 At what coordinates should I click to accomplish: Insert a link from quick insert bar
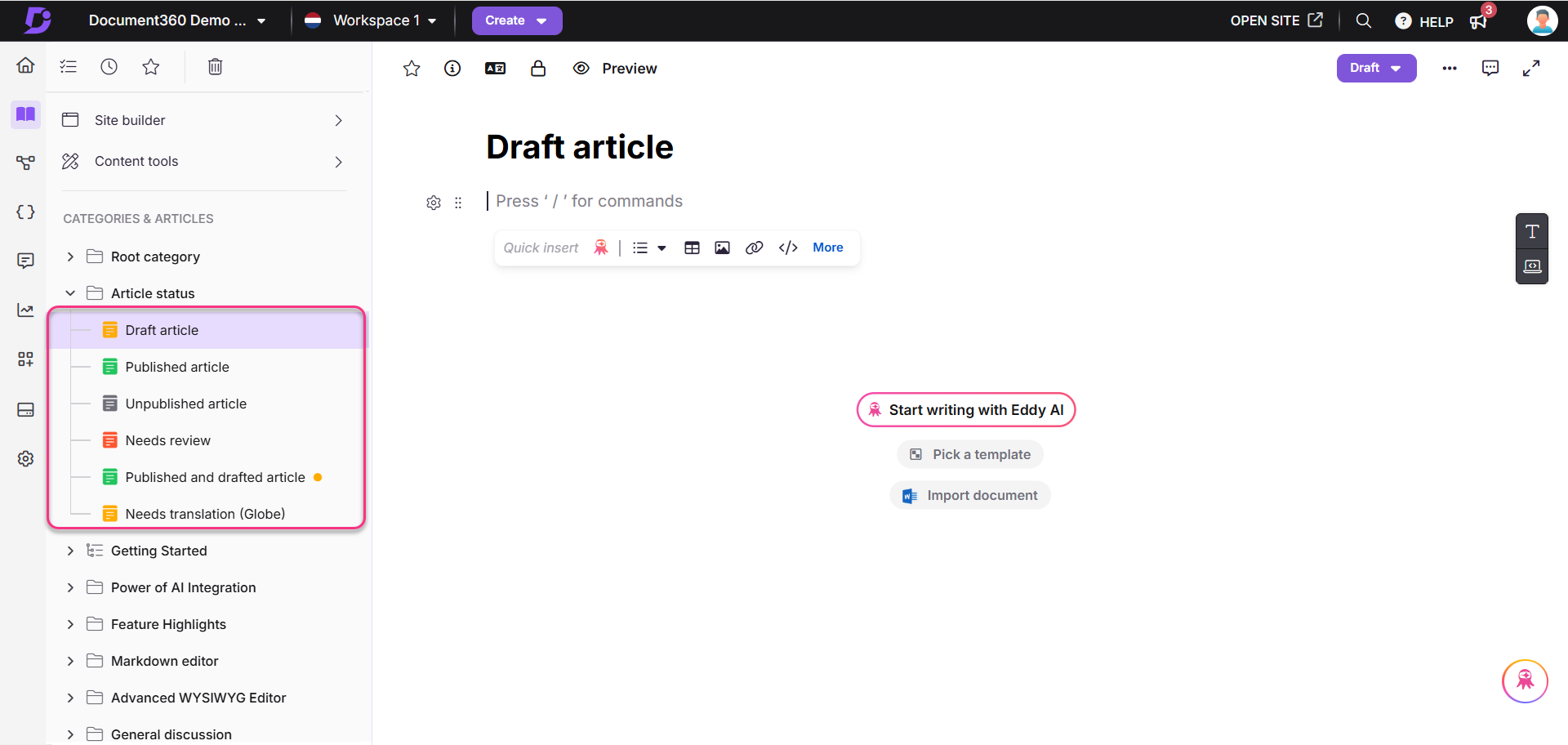pos(754,248)
